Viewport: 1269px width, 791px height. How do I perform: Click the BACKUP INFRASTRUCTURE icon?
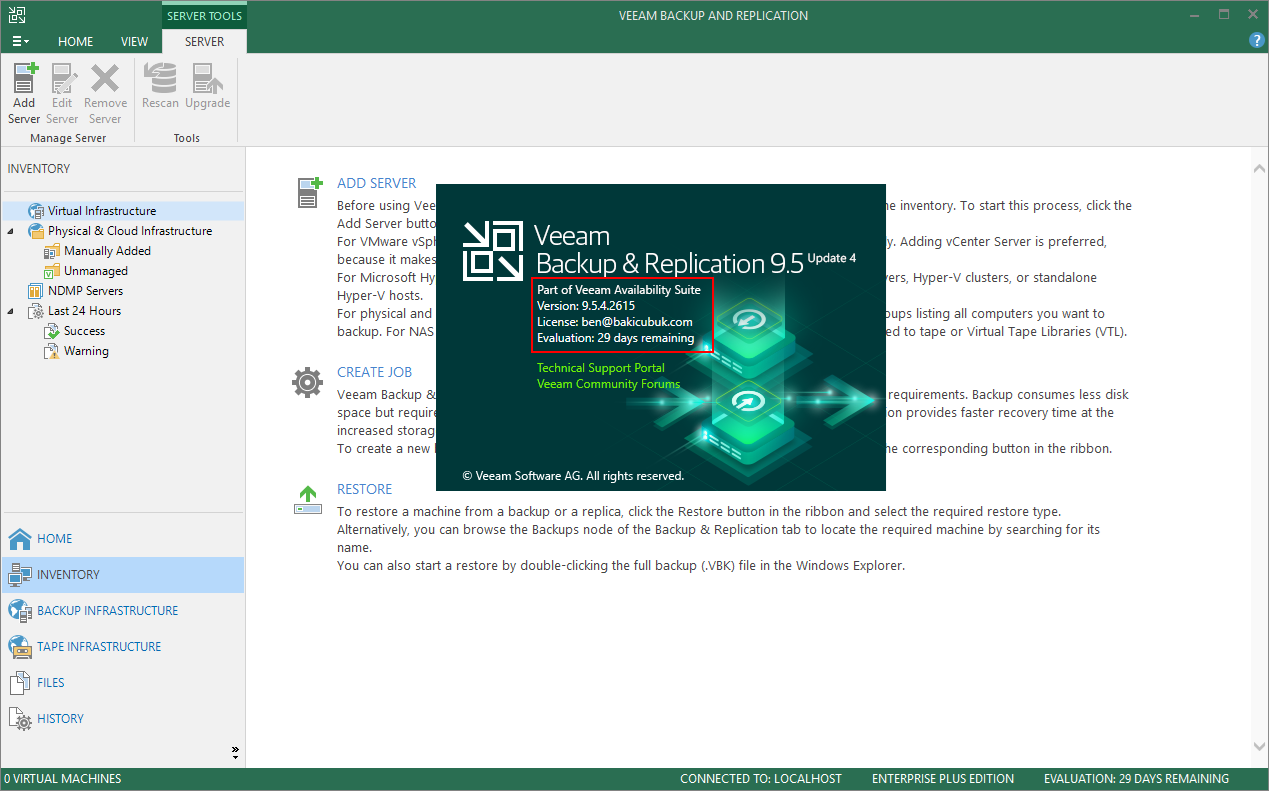tap(20, 611)
